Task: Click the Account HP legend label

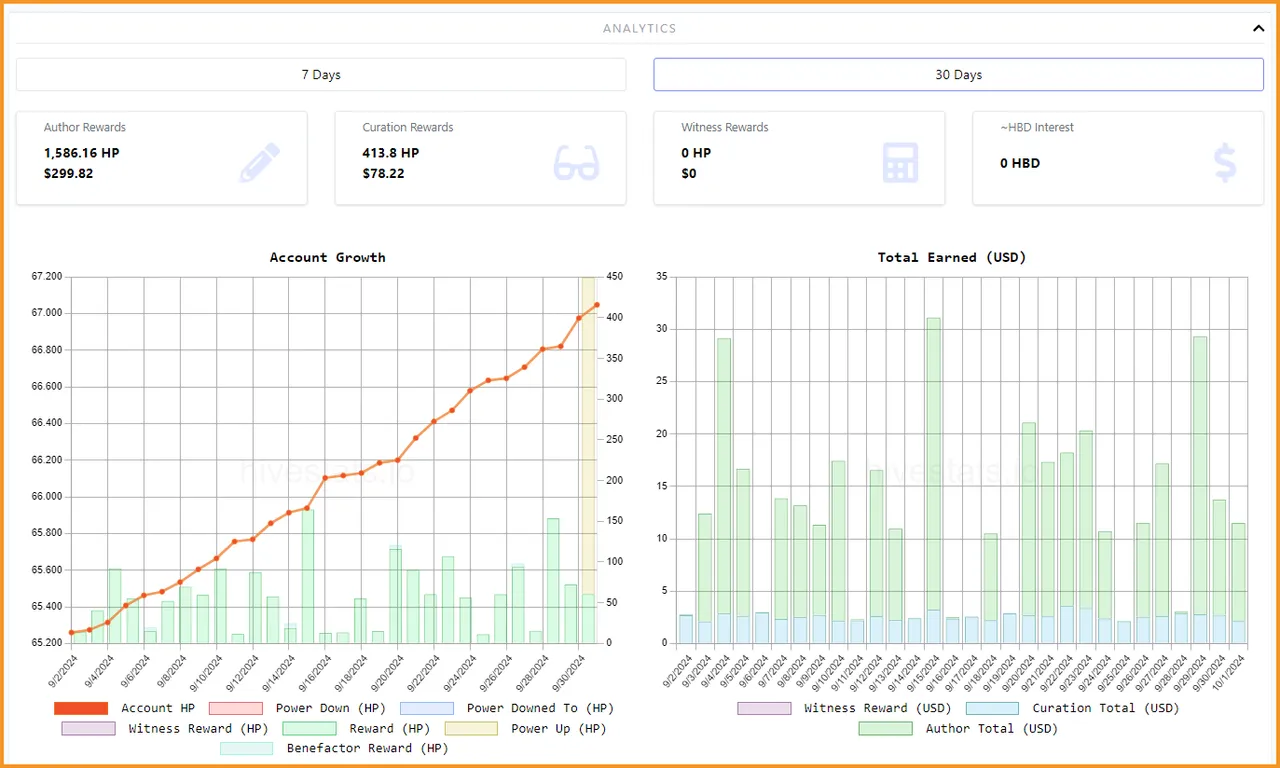Action: pos(158,708)
